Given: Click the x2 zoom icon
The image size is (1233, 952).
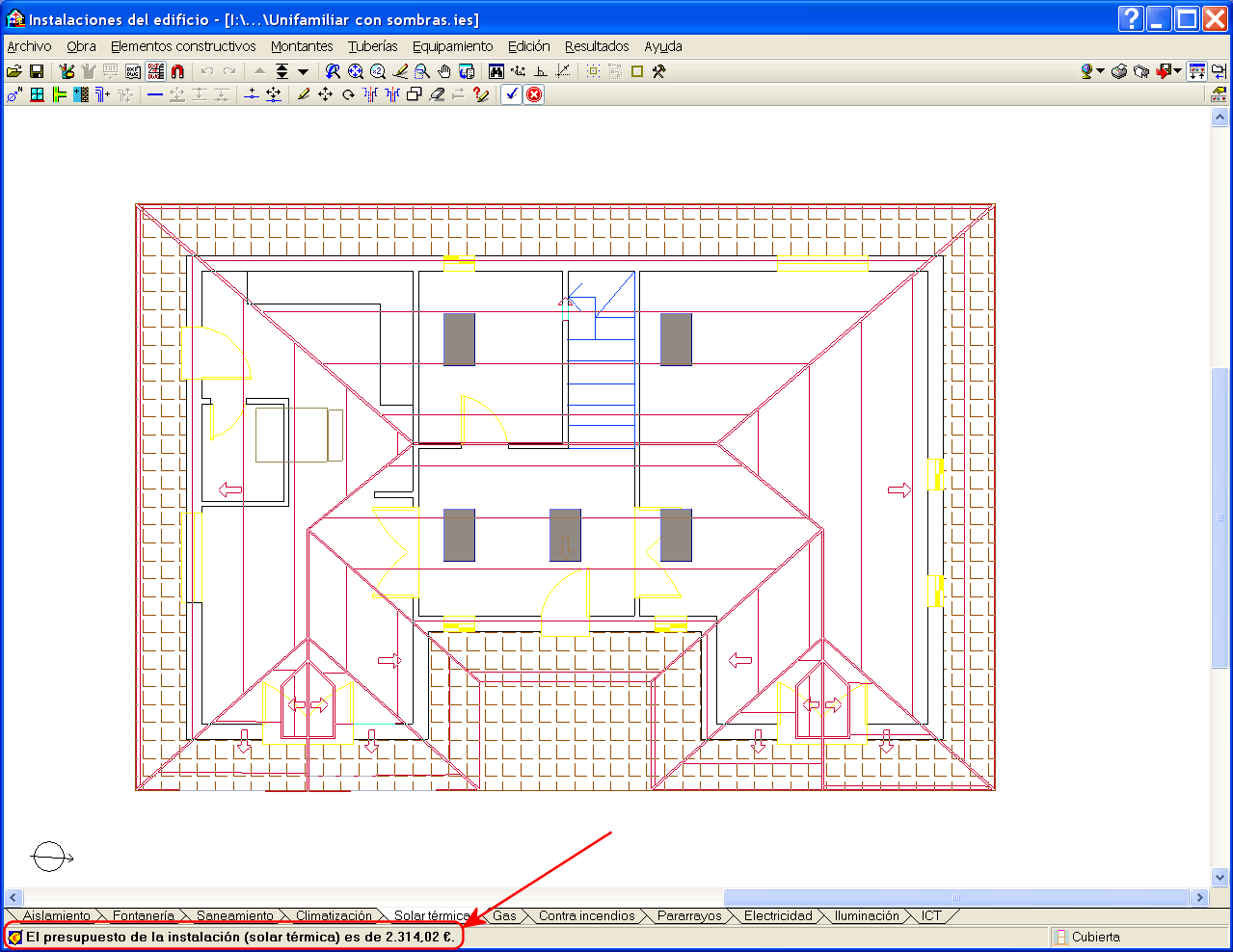Looking at the screenshot, I should click(377, 71).
